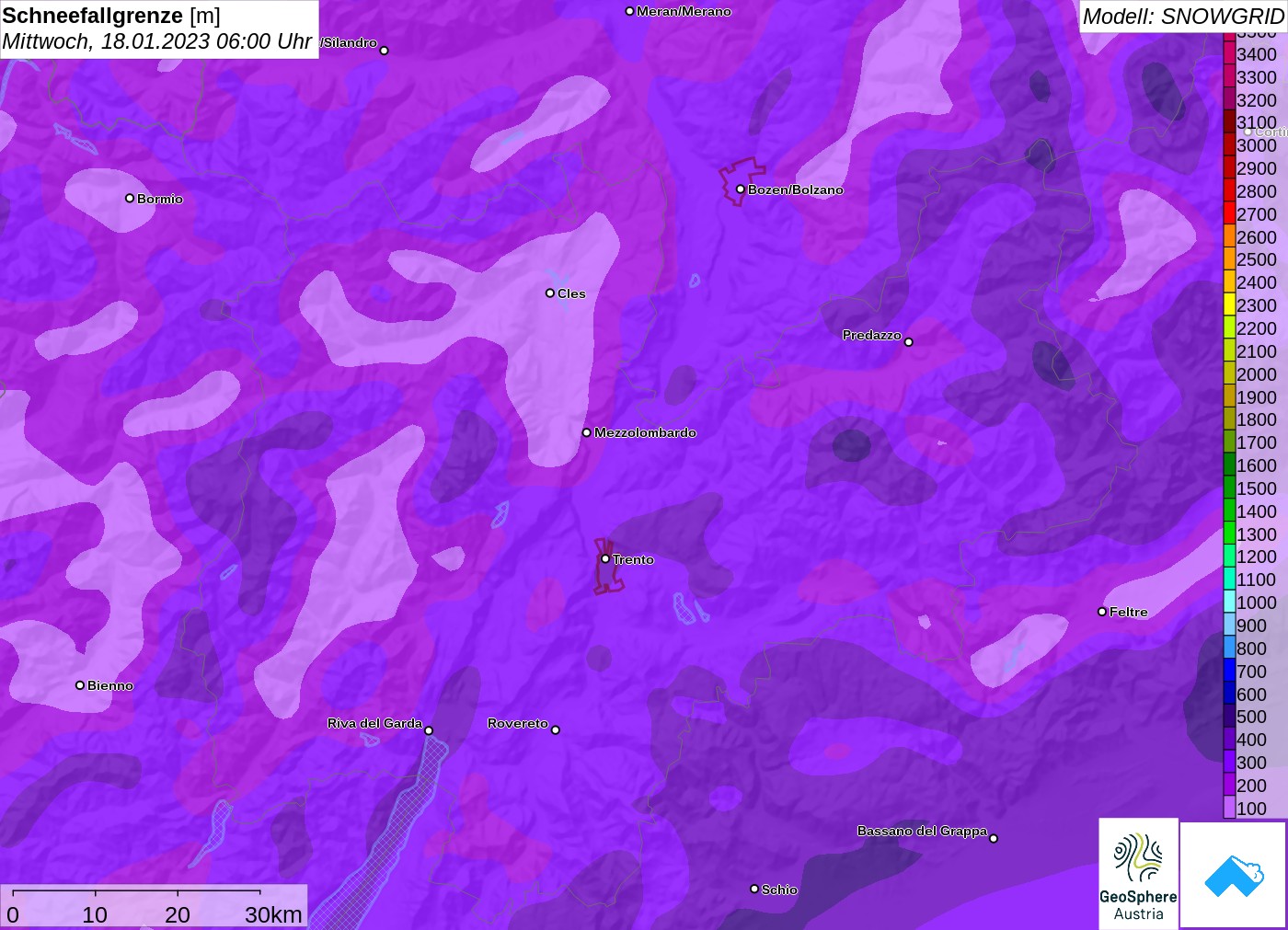This screenshot has height=930, width=1288.
Task: Click the legend value 1800
Action: pyautogui.click(x=1257, y=419)
